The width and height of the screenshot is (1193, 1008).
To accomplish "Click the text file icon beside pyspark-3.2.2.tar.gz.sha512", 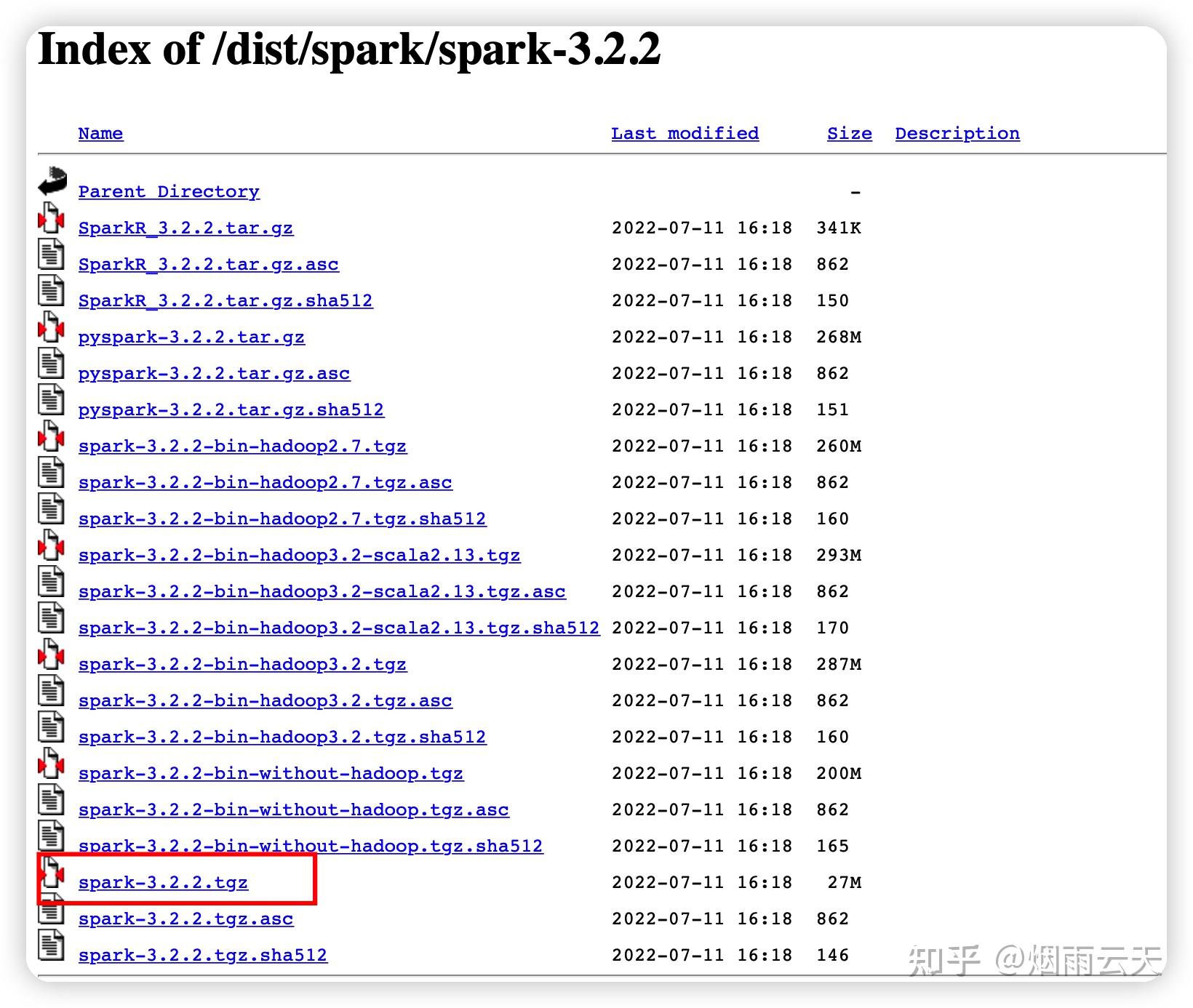I will pos(51,400).
